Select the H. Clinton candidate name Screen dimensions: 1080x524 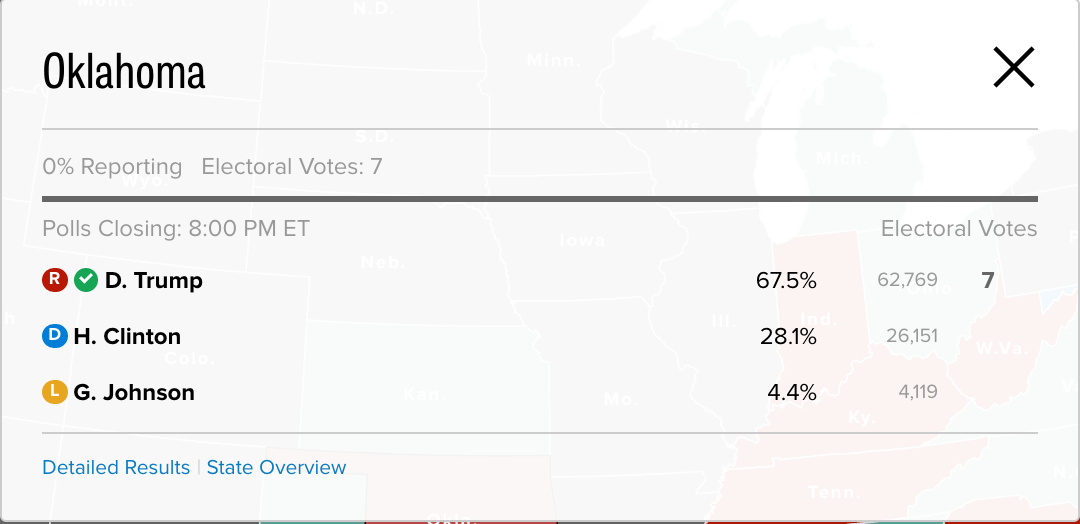pos(127,336)
